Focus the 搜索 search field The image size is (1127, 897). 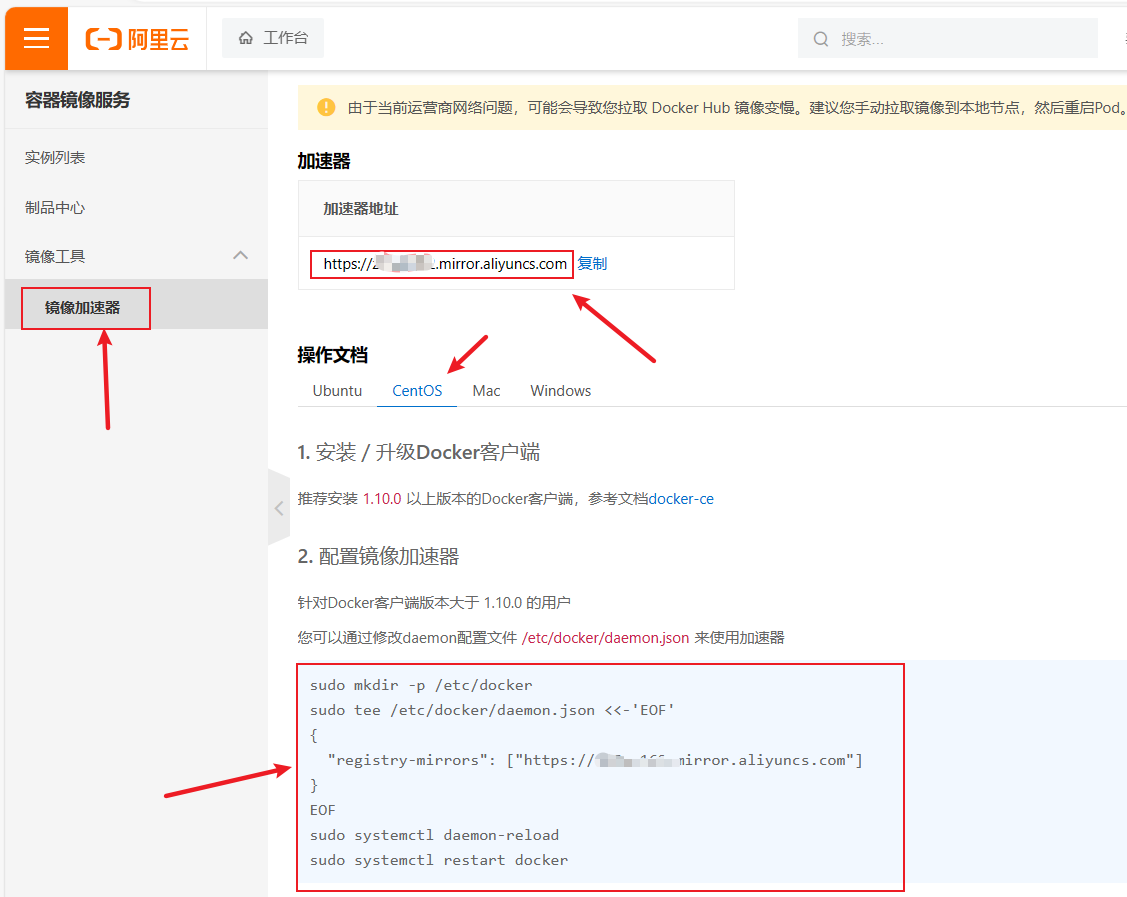pyautogui.click(x=947, y=39)
